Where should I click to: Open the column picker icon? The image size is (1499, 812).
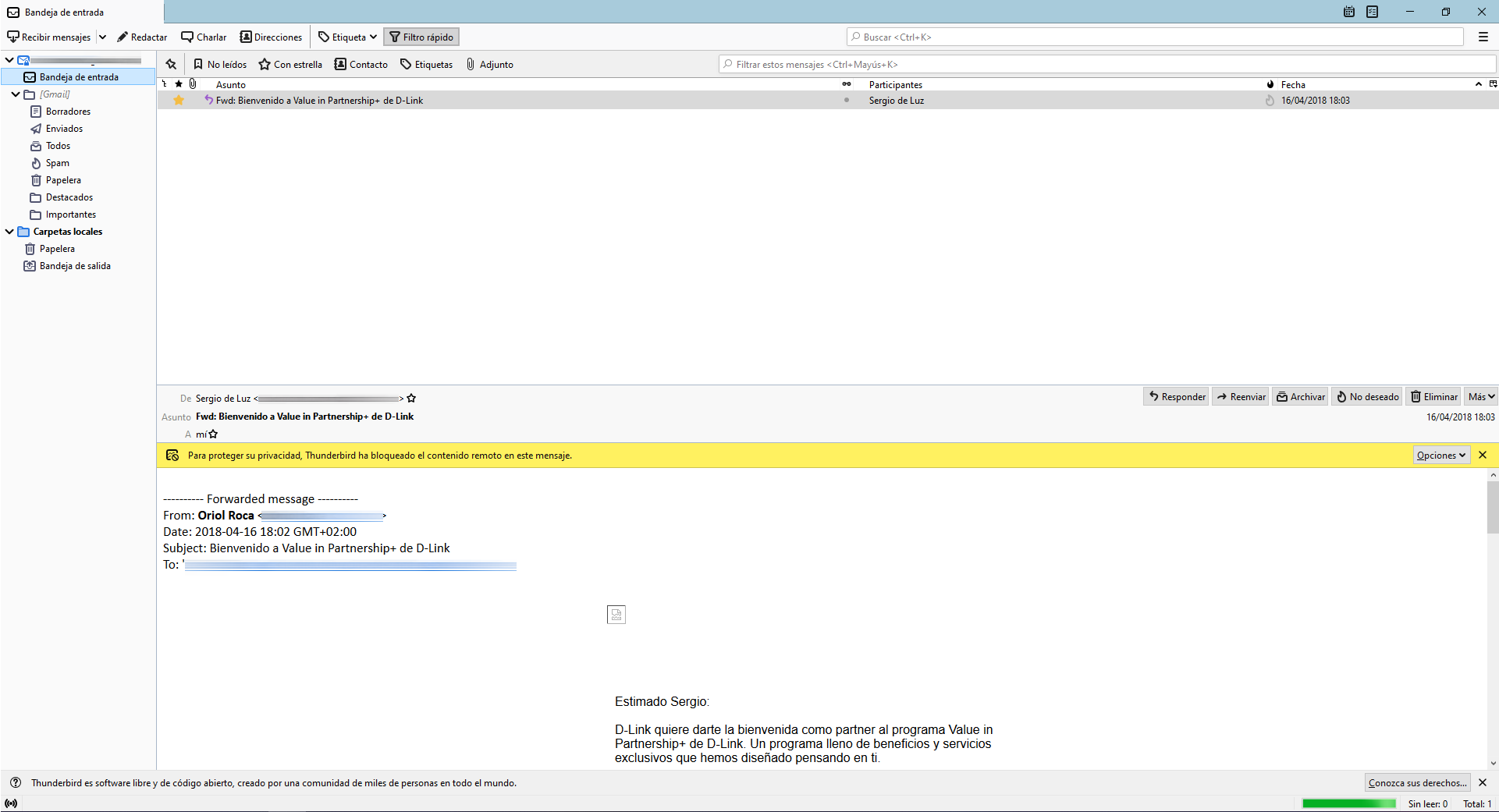(x=1493, y=83)
